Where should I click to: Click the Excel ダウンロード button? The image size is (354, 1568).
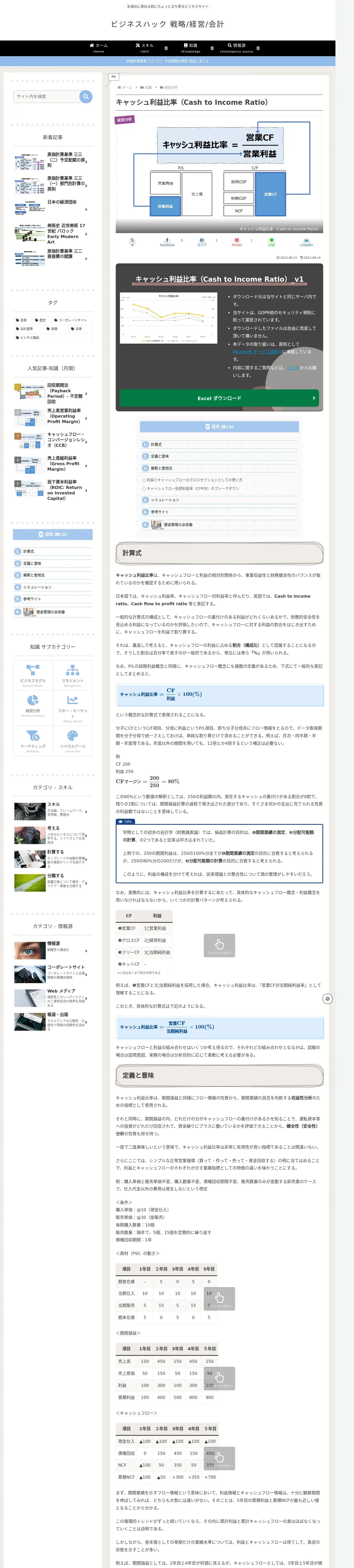(219, 398)
